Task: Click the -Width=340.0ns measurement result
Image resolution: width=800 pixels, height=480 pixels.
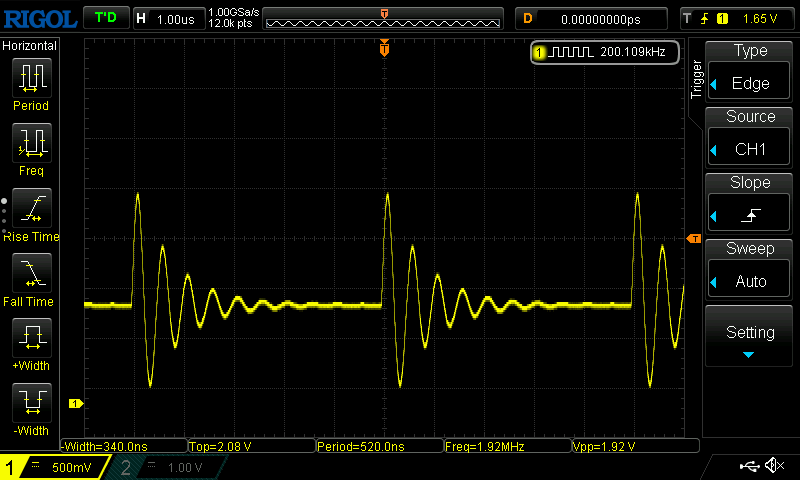Action: click(124, 446)
